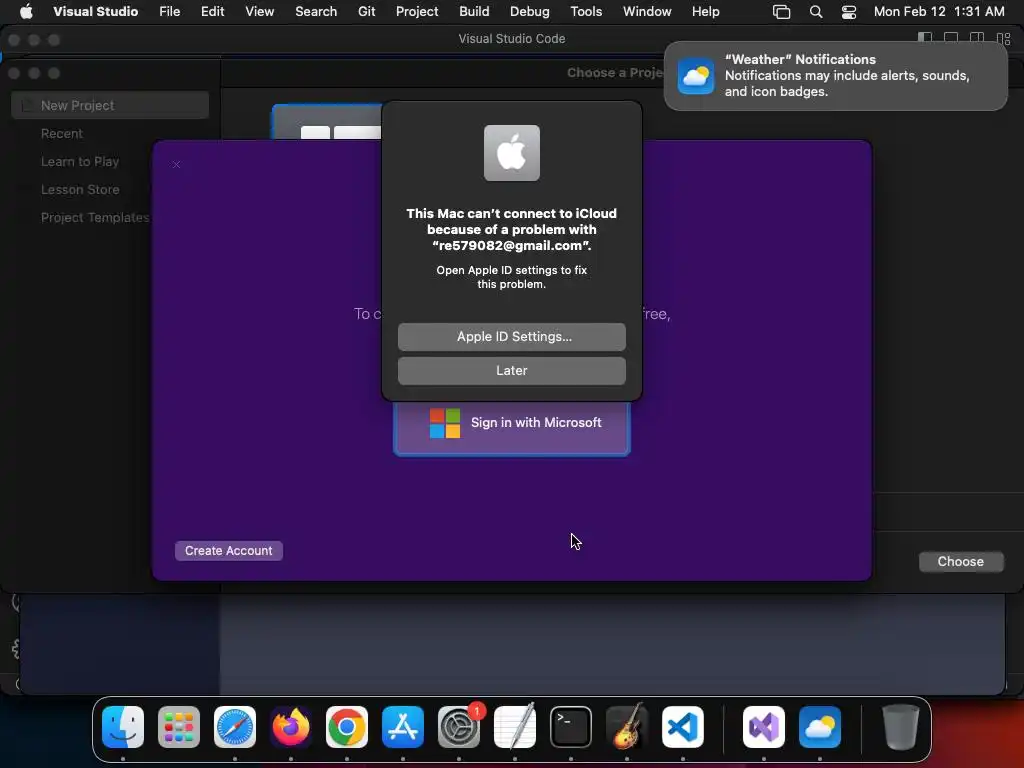Open the Trash from the Dock

901,727
